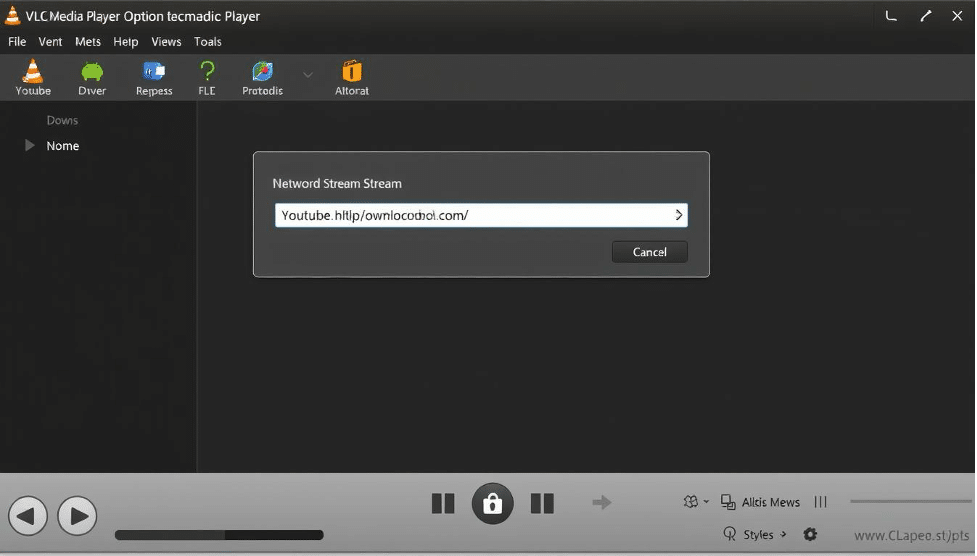Click the pause icon right of lock
Image resolution: width=977 pixels, height=556 pixels.
542,503
